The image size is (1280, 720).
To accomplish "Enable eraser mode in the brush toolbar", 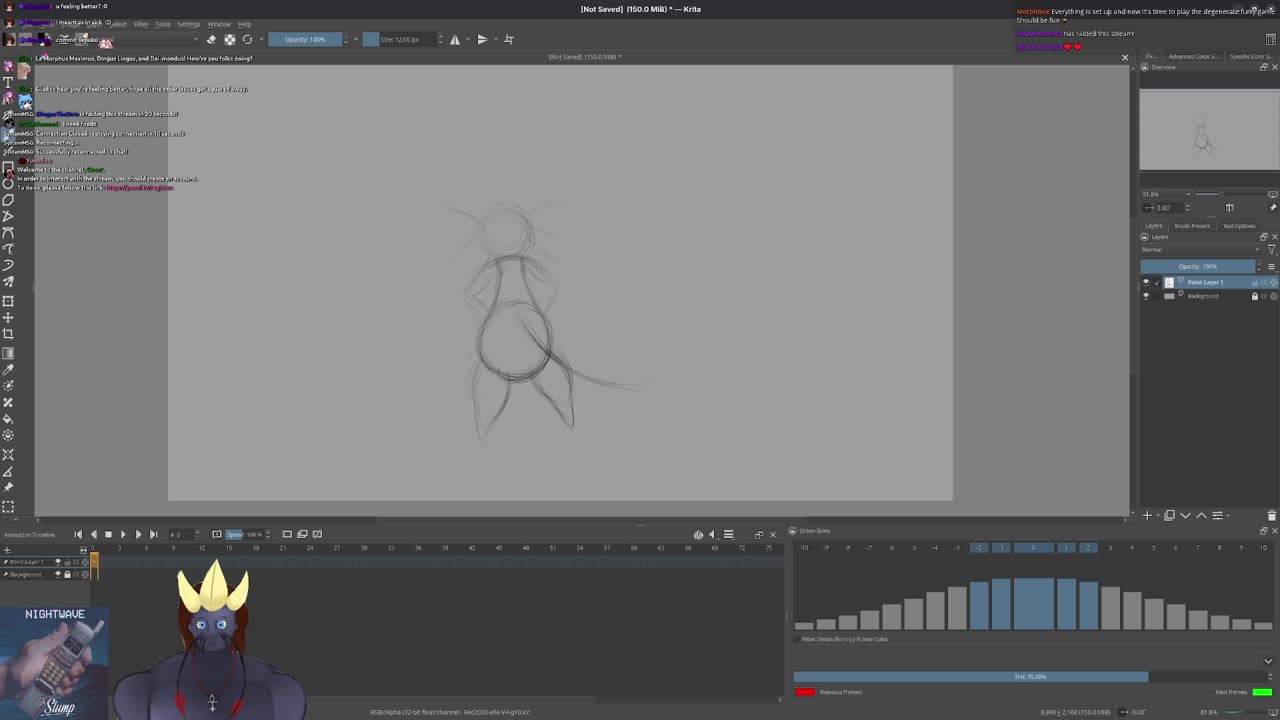I will pos(211,39).
